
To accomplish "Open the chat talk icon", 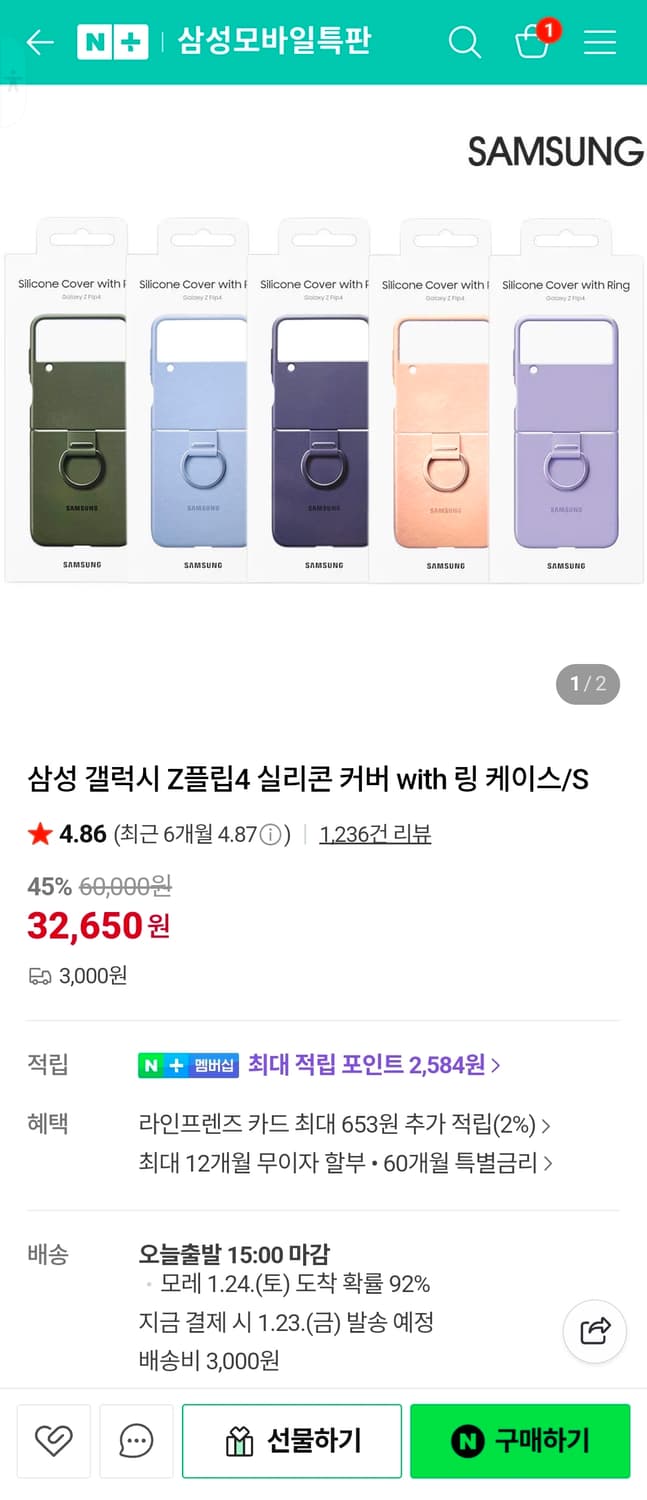I will click(136, 1440).
